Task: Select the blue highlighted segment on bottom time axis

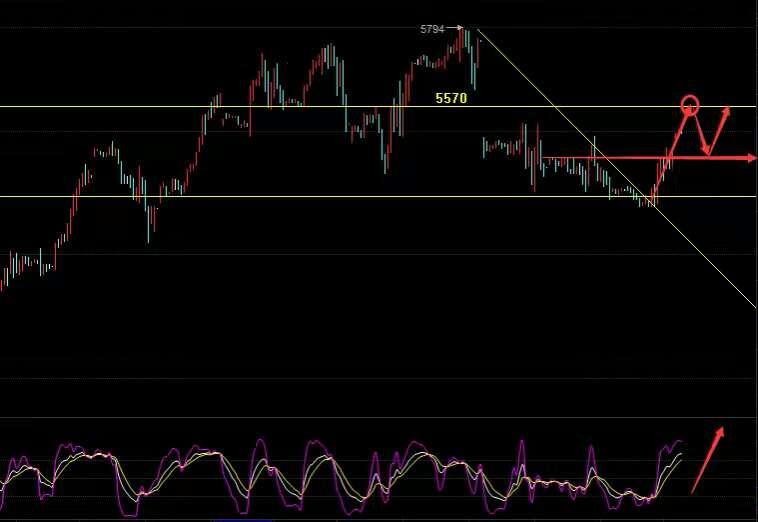Action: click(x=242, y=521)
